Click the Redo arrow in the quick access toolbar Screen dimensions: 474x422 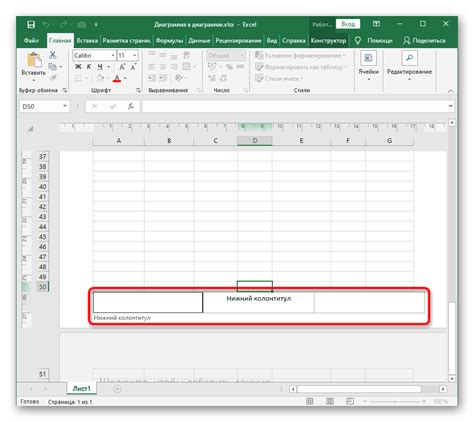tap(63, 24)
